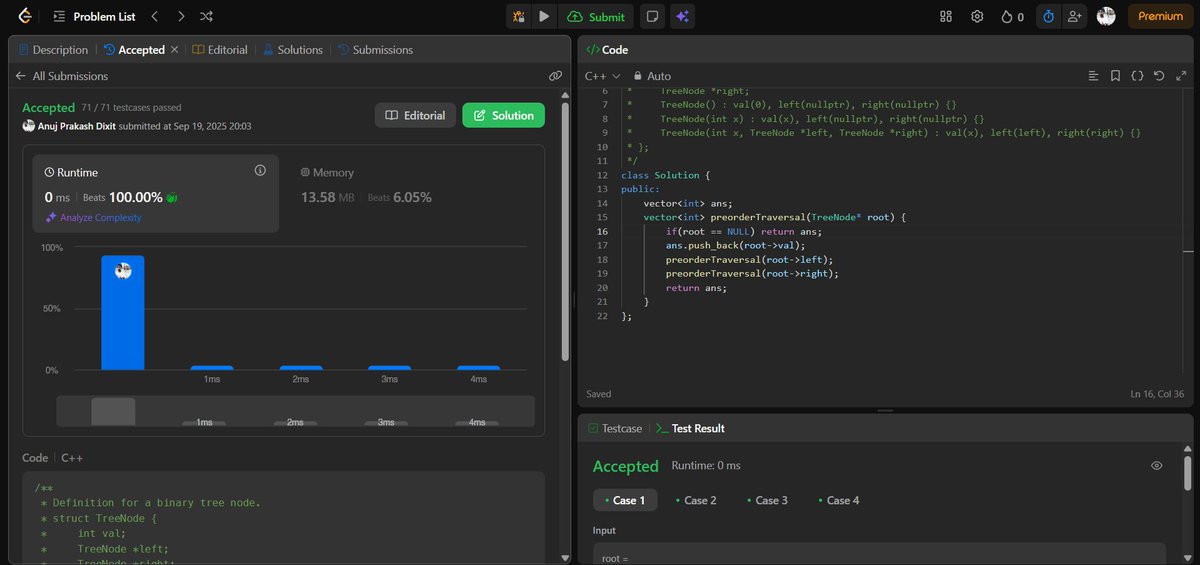This screenshot has height=565, width=1200.
Task: Open the C++ language dropdown
Action: tap(603, 76)
